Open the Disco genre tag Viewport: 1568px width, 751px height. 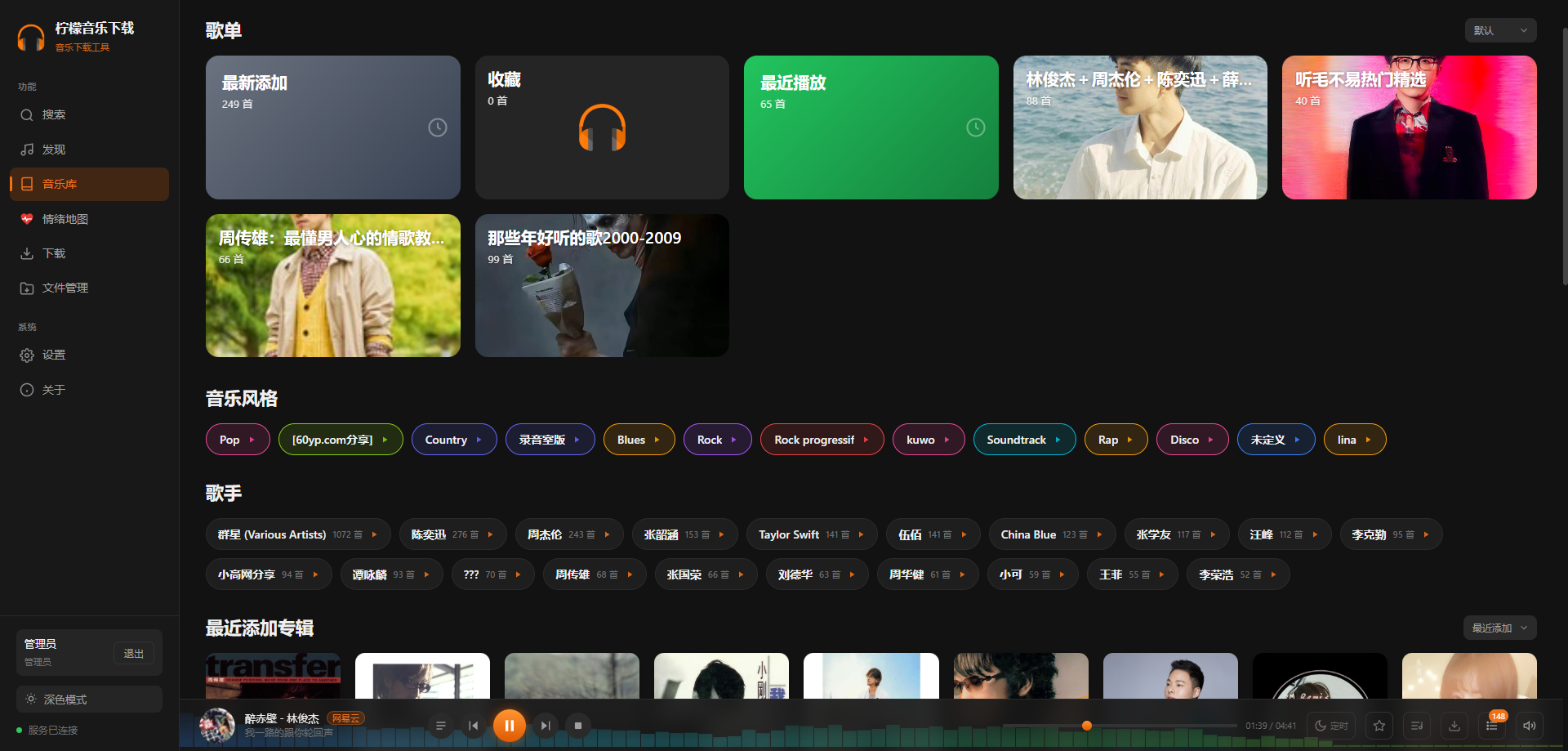click(x=1192, y=440)
